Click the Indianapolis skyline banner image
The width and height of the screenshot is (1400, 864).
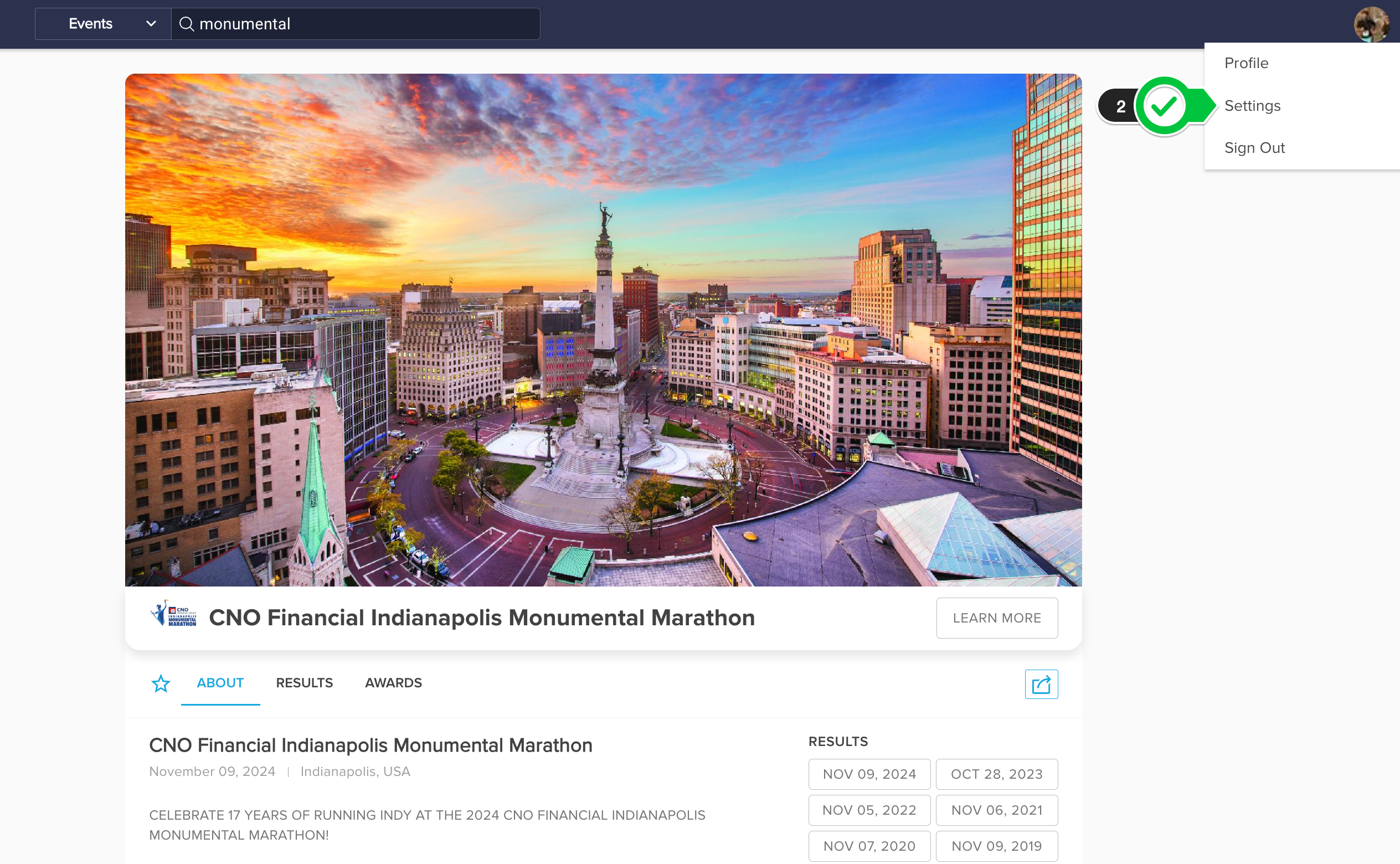point(603,330)
